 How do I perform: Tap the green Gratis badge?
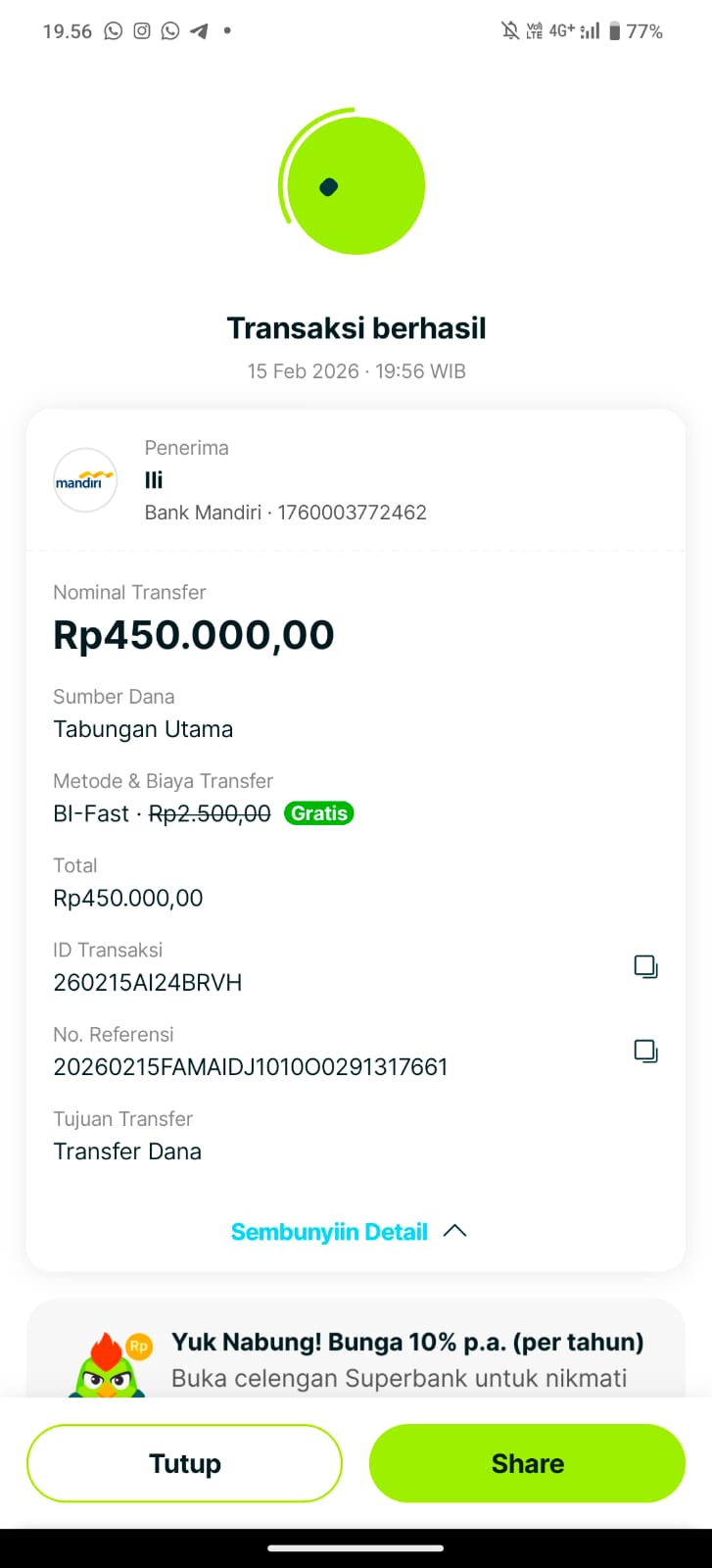[x=318, y=813]
